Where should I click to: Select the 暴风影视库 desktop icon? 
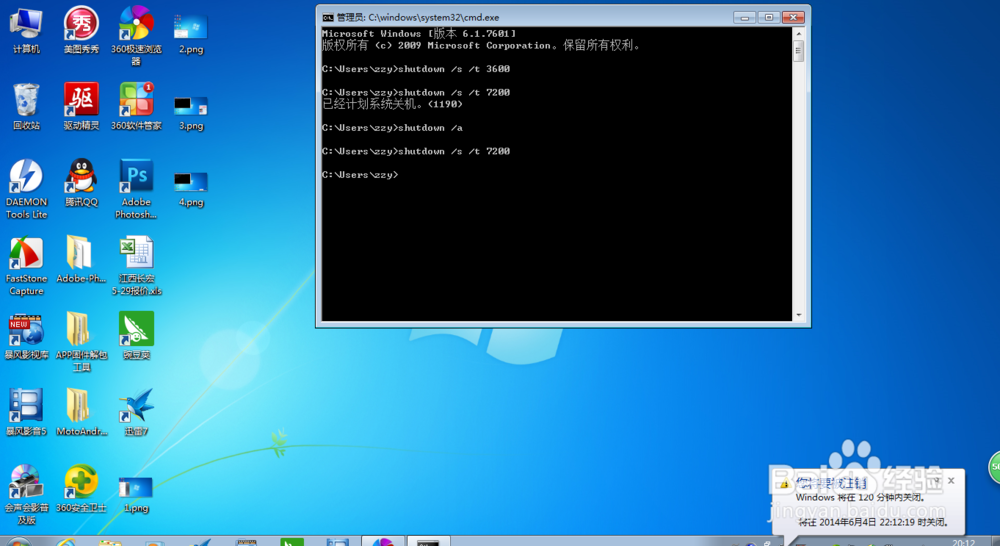(26, 336)
